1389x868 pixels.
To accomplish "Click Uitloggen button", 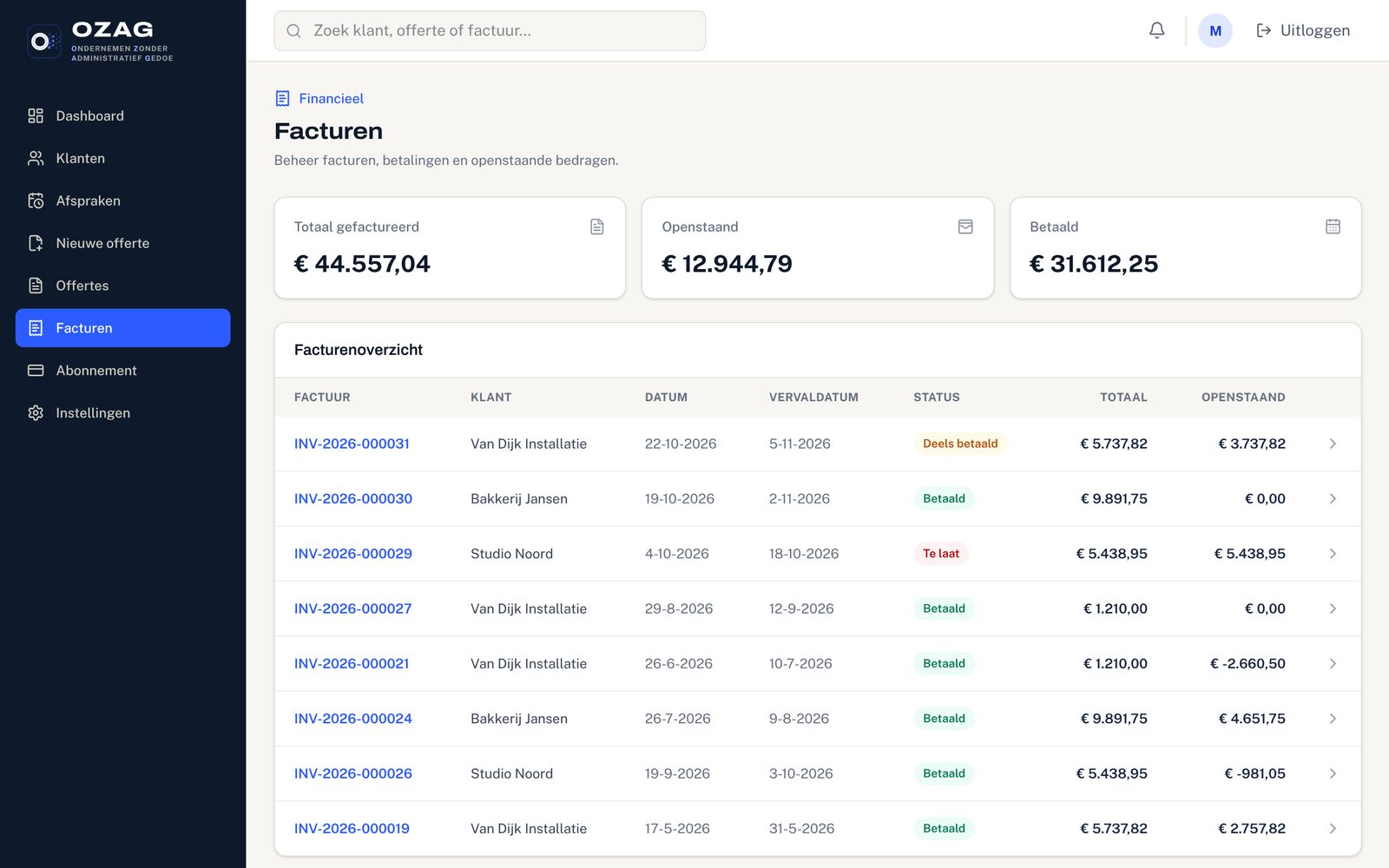I will click(1303, 30).
